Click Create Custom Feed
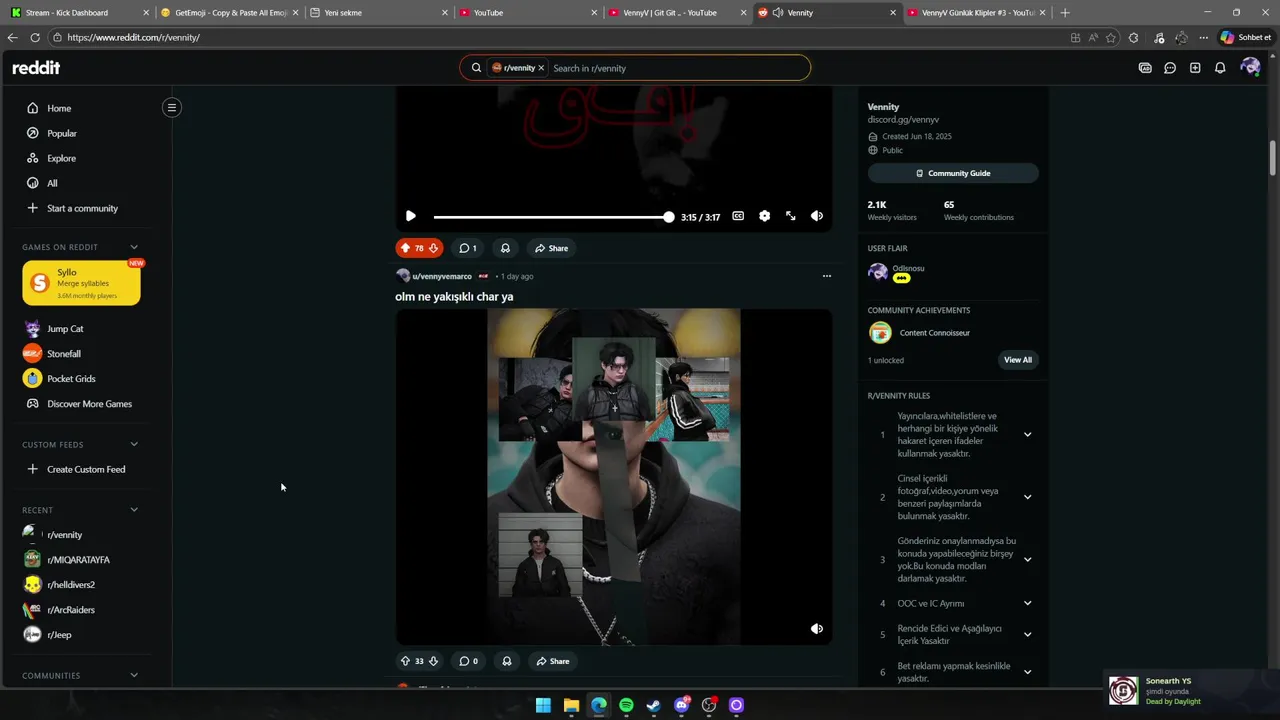1280x720 pixels. point(86,469)
